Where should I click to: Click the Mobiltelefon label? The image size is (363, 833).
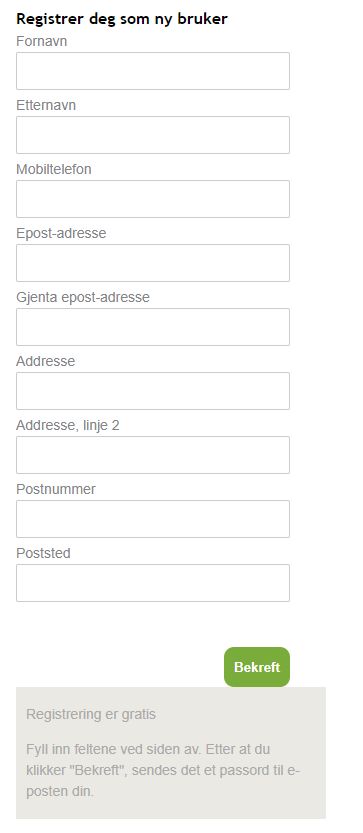tap(54, 169)
